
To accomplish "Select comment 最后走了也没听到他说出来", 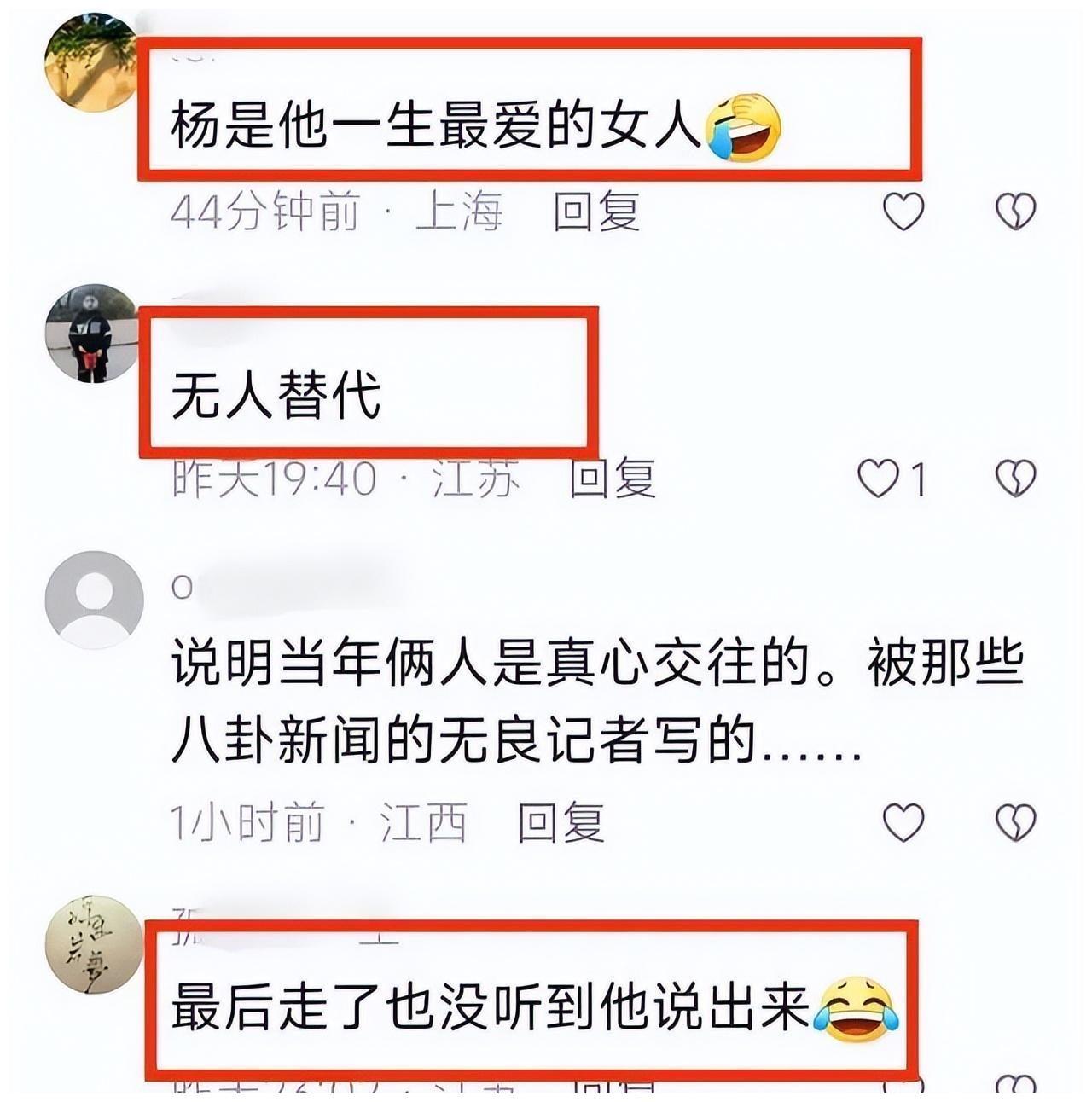I will pos(535,1008).
